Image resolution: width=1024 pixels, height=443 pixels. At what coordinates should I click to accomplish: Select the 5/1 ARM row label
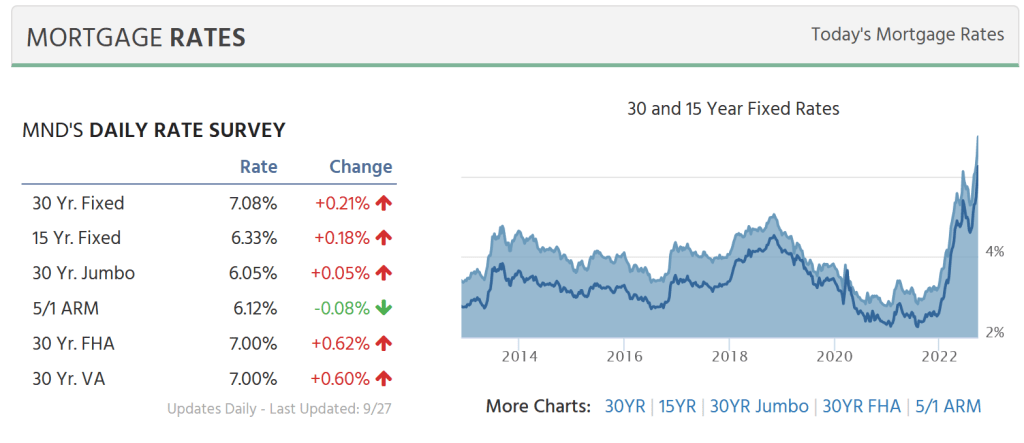tap(67, 308)
